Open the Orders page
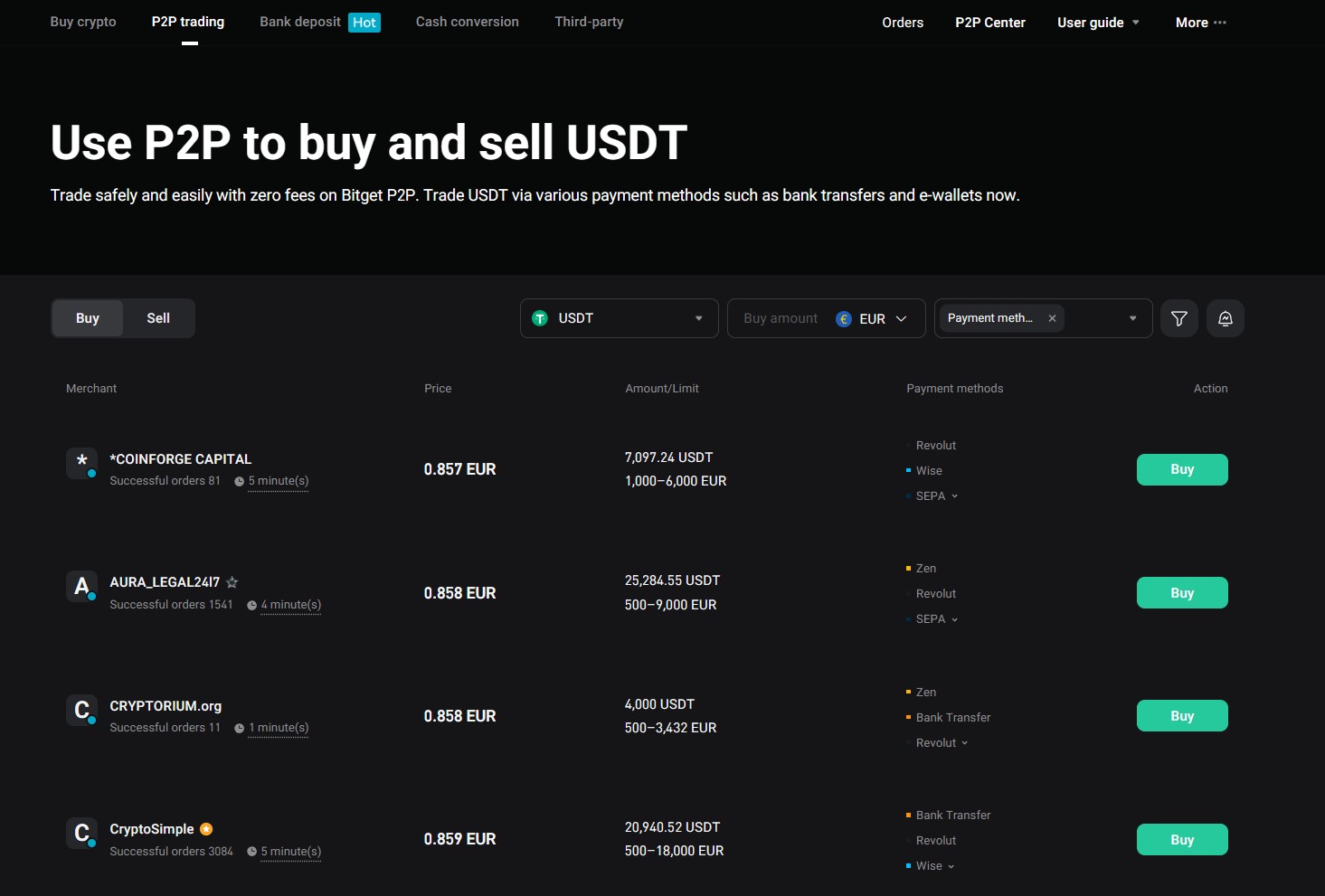This screenshot has height=896, width=1325. pos(903,23)
